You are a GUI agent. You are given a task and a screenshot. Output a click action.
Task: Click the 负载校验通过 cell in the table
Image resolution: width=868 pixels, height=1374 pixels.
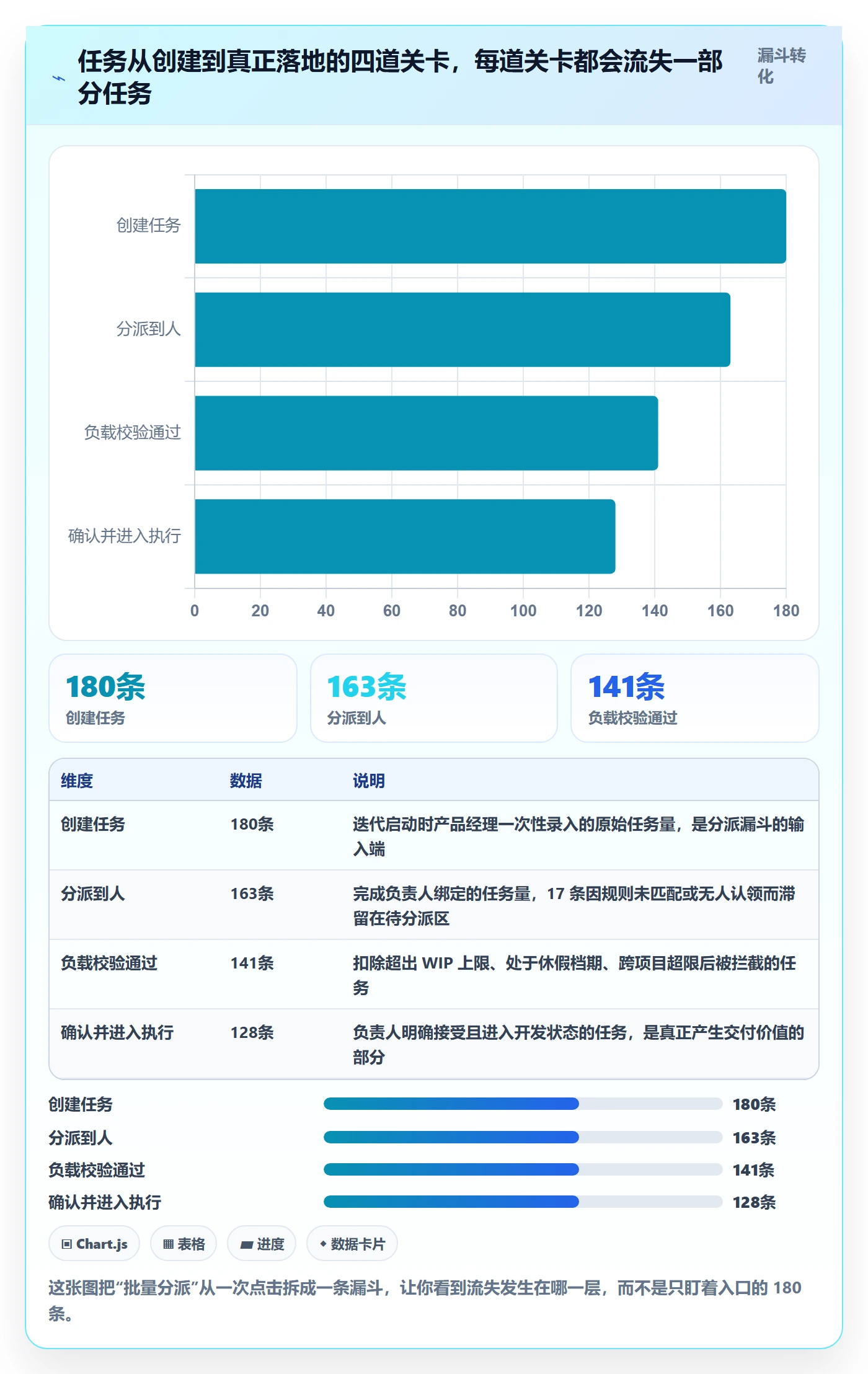pyautogui.click(x=109, y=963)
